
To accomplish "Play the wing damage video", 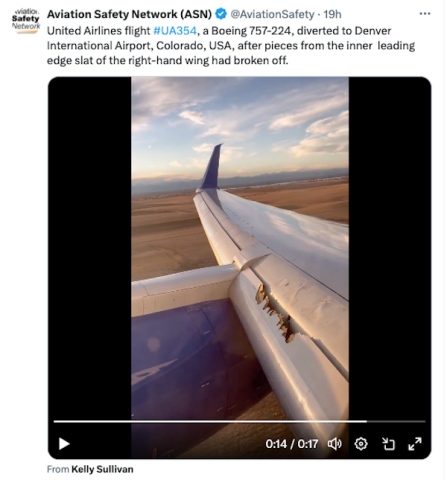I will point(64,444).
